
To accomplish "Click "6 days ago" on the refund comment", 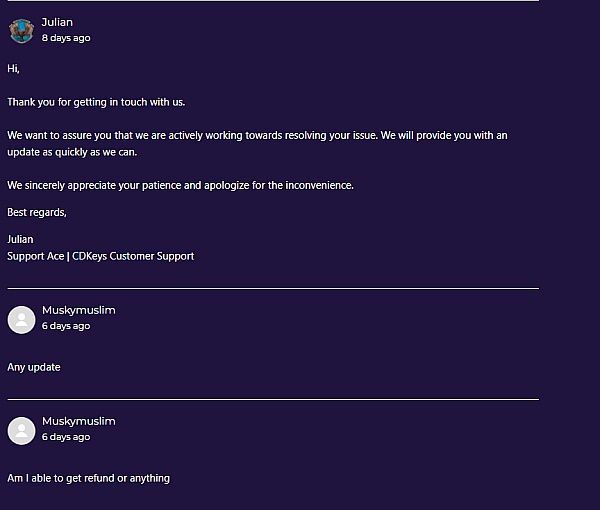I will pyautogui.click(x=66, y=437).
